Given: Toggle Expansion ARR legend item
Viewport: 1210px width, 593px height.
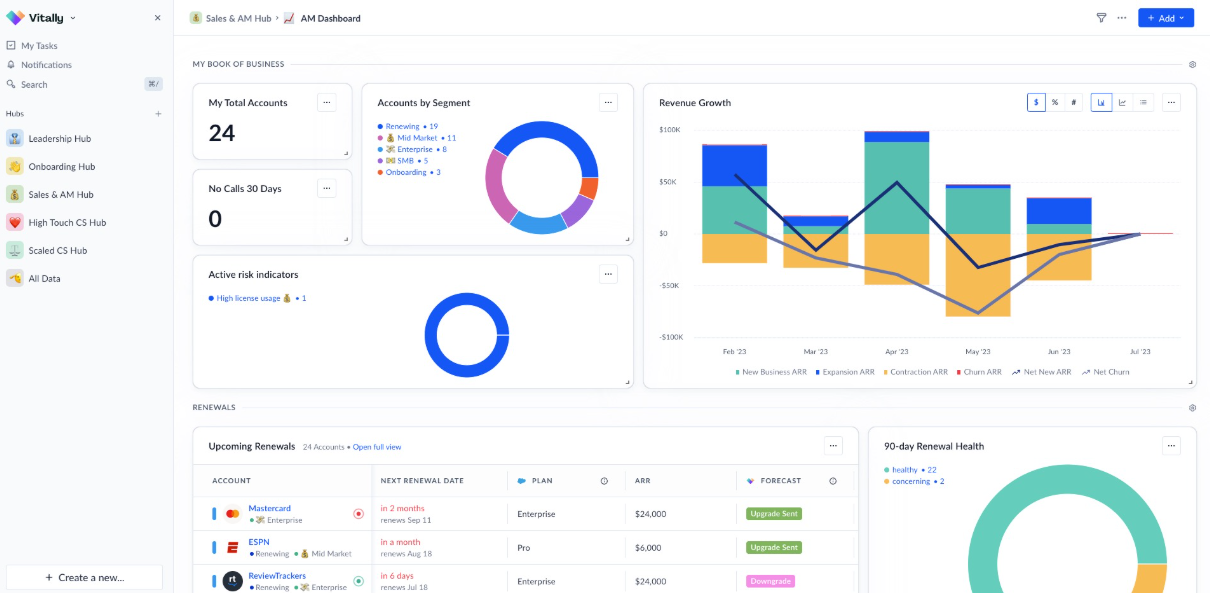Looking at the screenshot, I should click(x=846, y=372).
